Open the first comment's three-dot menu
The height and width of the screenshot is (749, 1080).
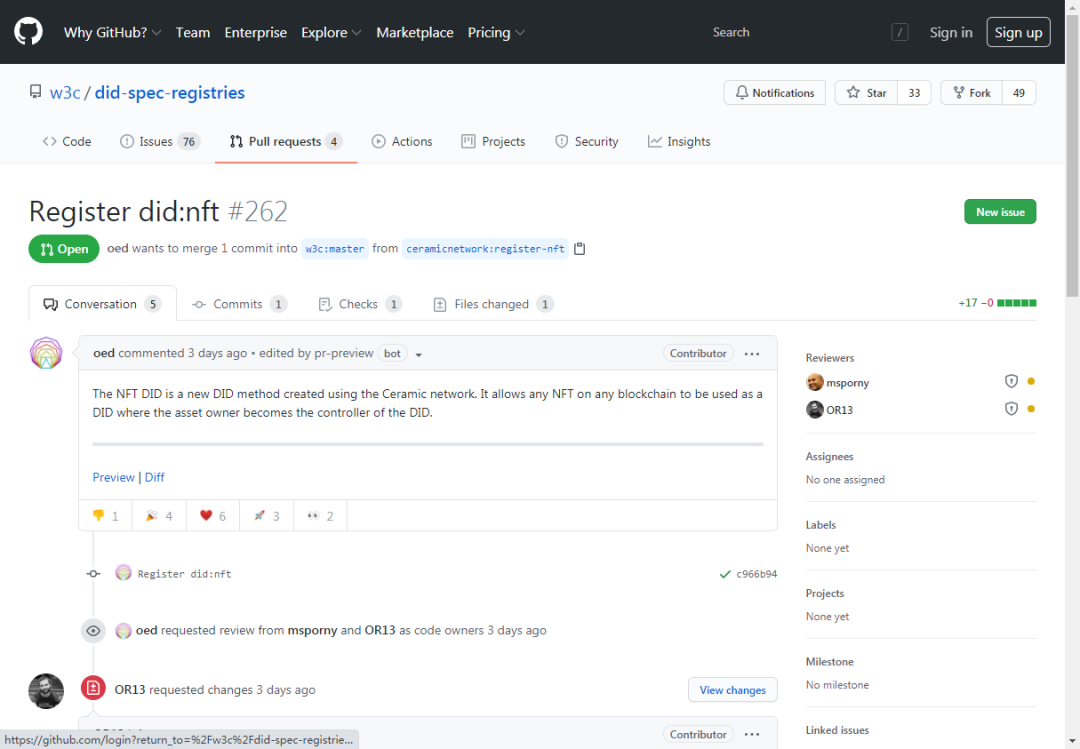[752, 353]
